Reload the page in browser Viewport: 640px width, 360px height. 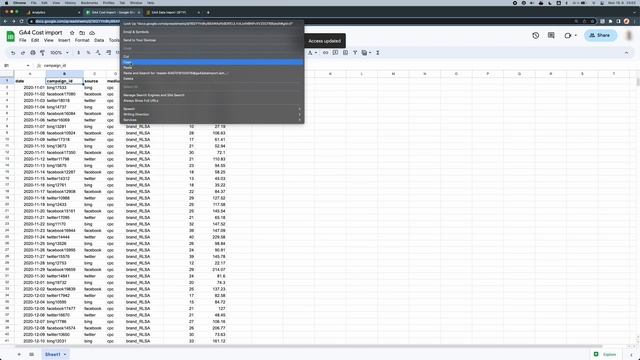[22, 21]
